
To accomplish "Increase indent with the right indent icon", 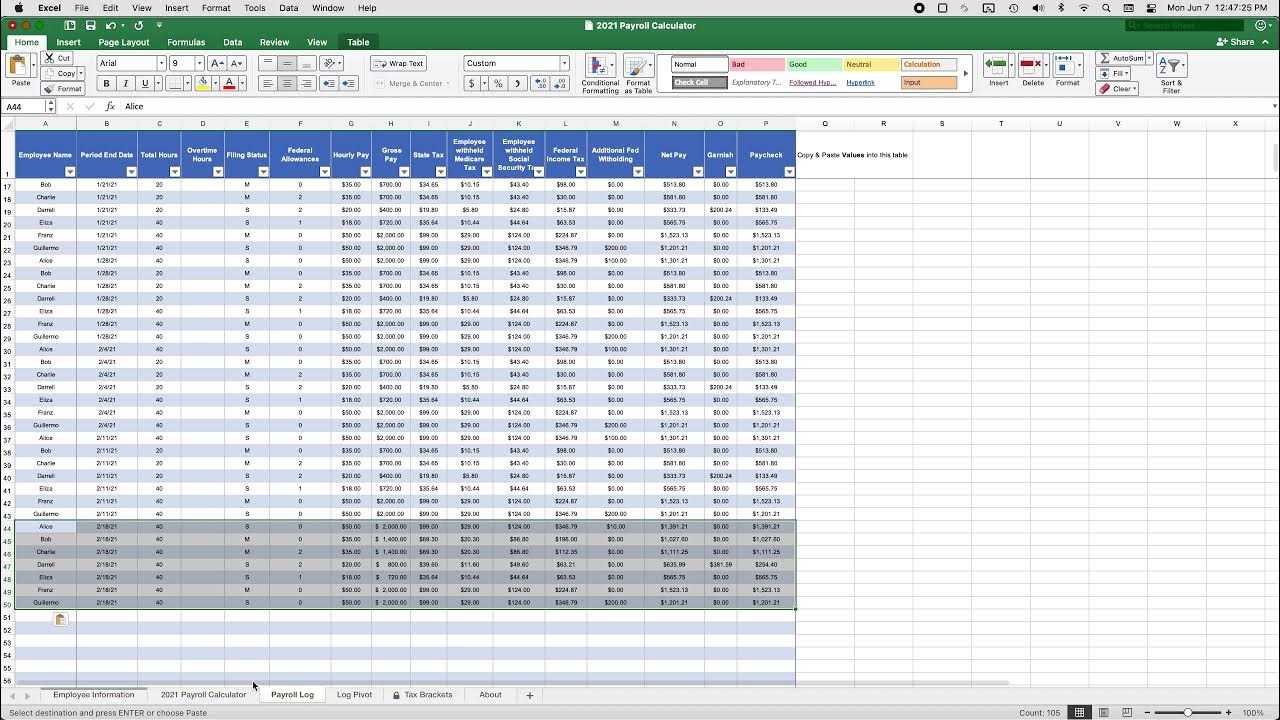I will point(348,84).
